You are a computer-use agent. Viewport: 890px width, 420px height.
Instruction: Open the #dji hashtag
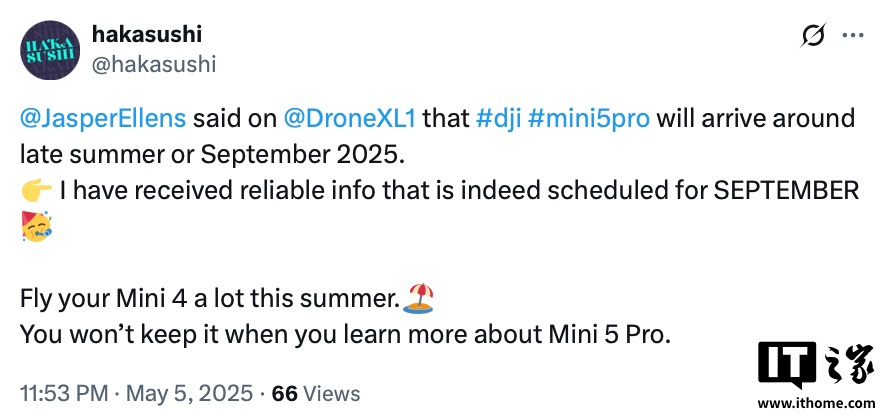coord(497,120)
